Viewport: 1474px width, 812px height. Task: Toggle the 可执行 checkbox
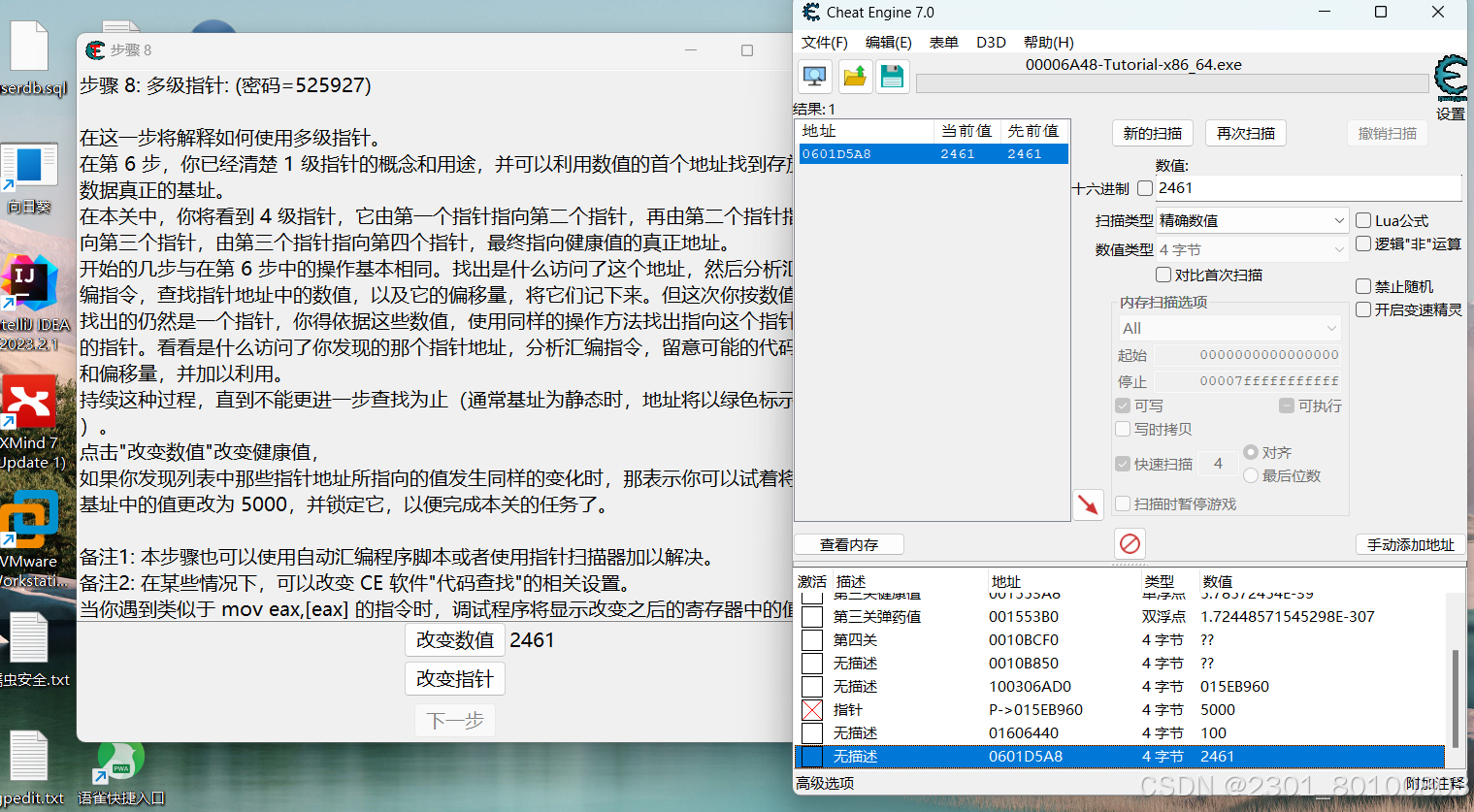(x=1287, y=406)
